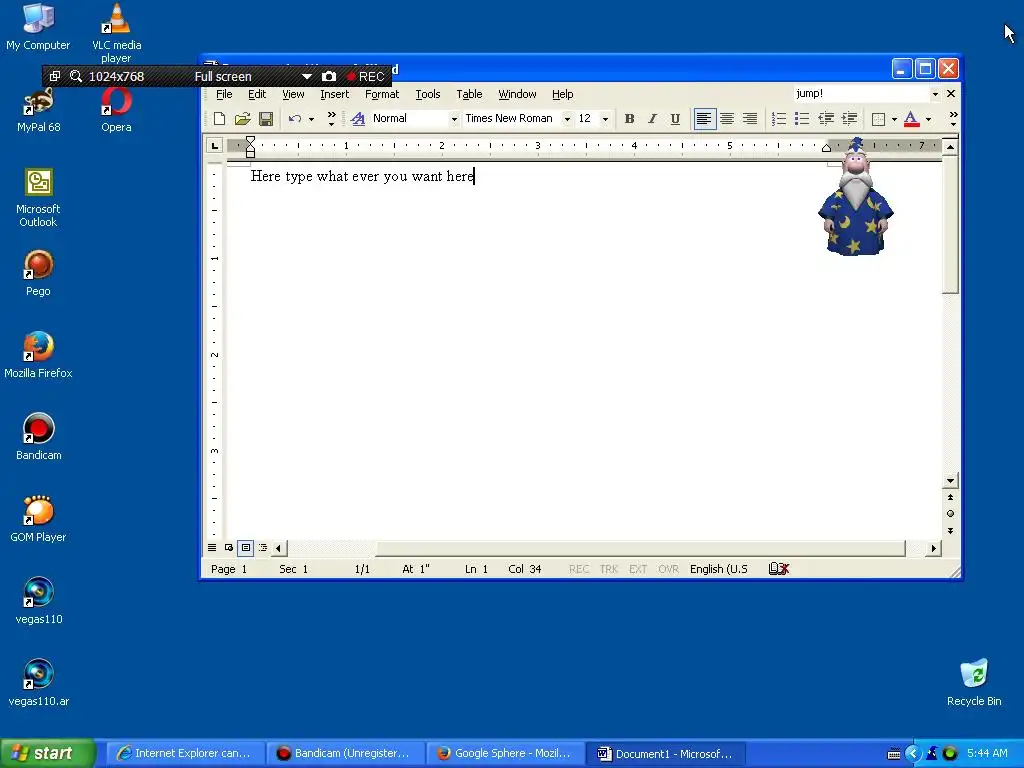This screenshot has height=768, width=1024.
Task: Toggle the OVR overtype indicator
Action: pos(668,569)
